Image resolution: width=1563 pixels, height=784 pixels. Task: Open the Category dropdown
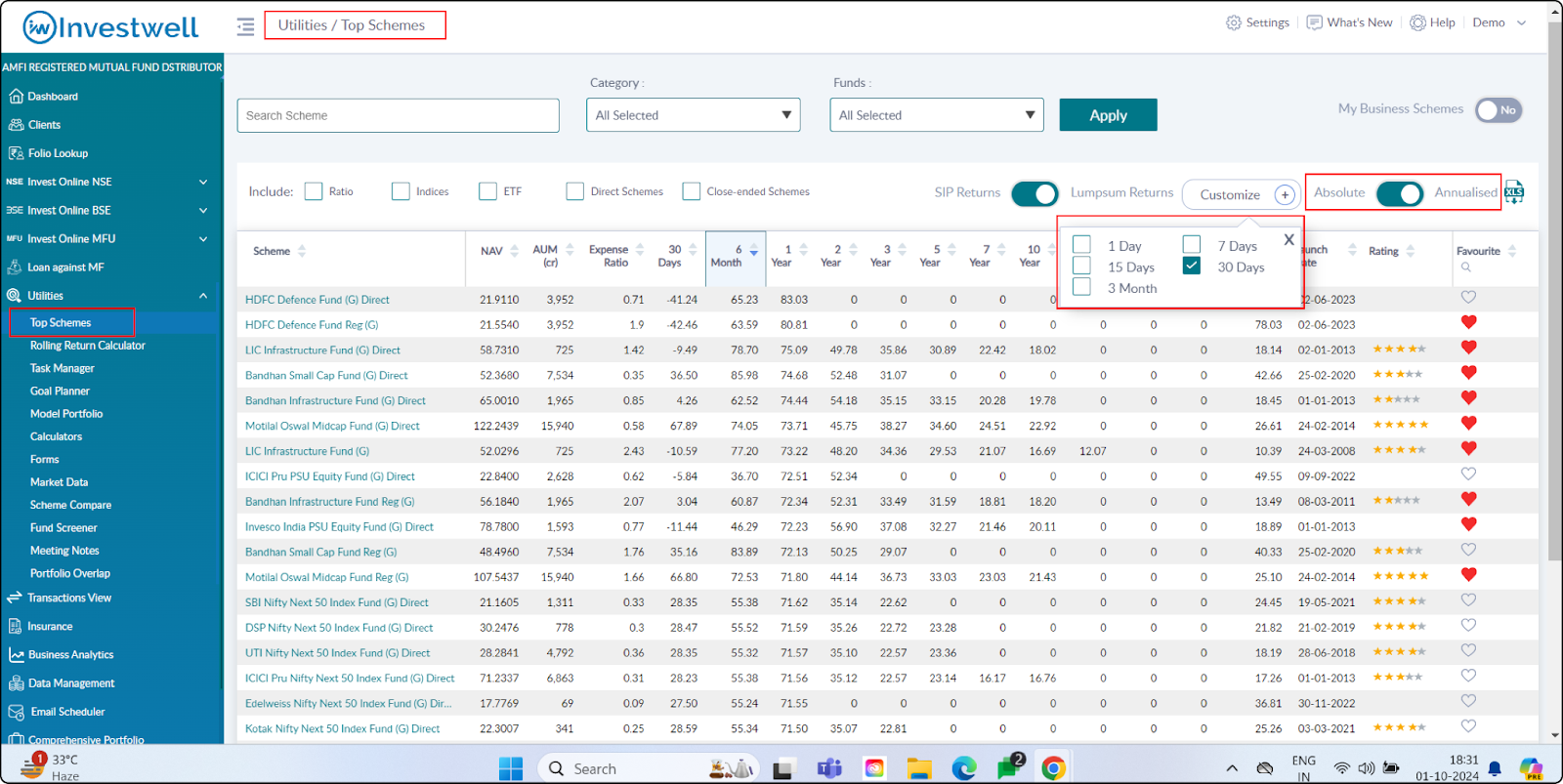pos(694,115)
